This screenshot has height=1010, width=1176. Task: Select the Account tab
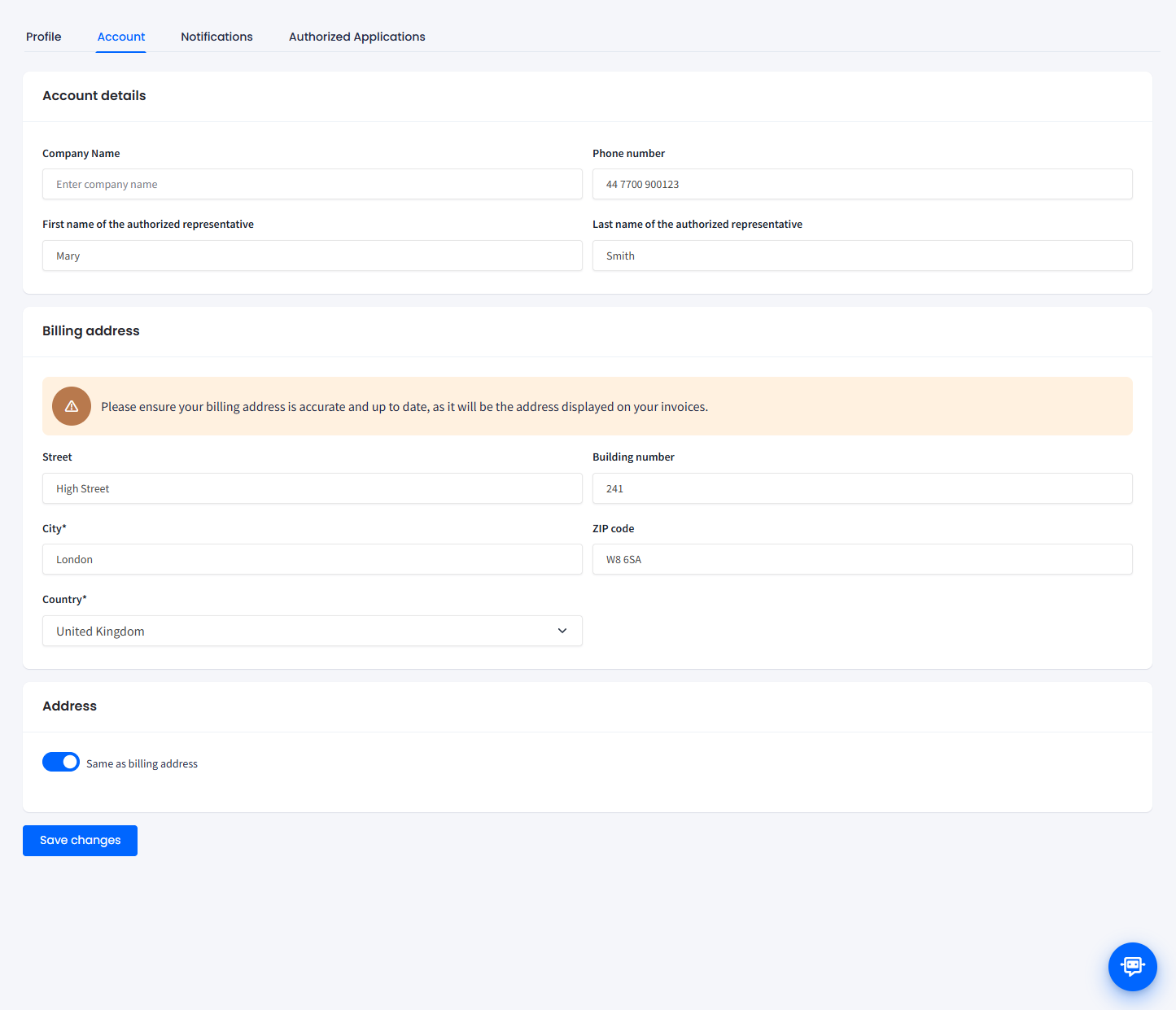coord(121,37)
